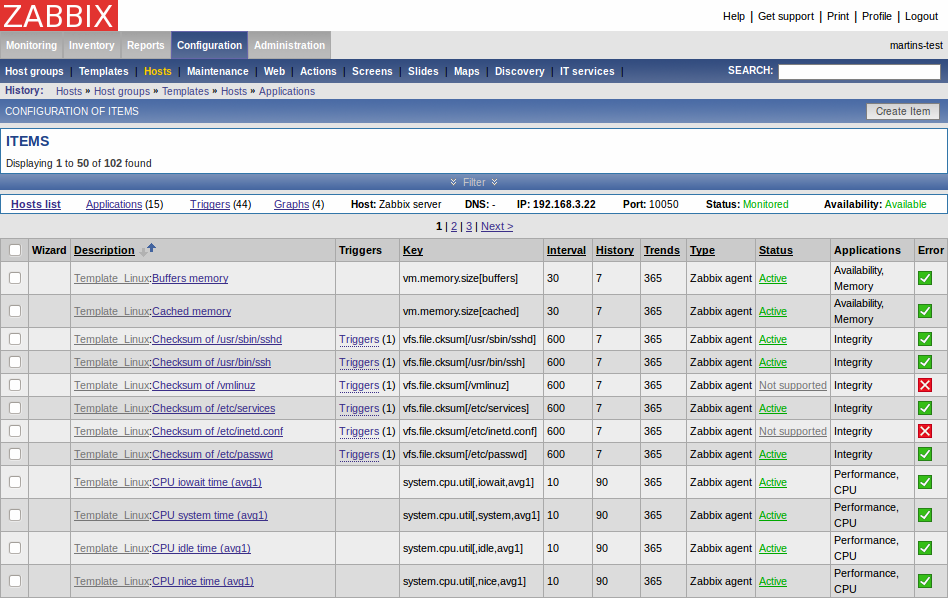The height and width of the screenshot is (598, 948).
Task: Click Active status for Cached memory
Action: pyautogui.click(x=773, y=311)
